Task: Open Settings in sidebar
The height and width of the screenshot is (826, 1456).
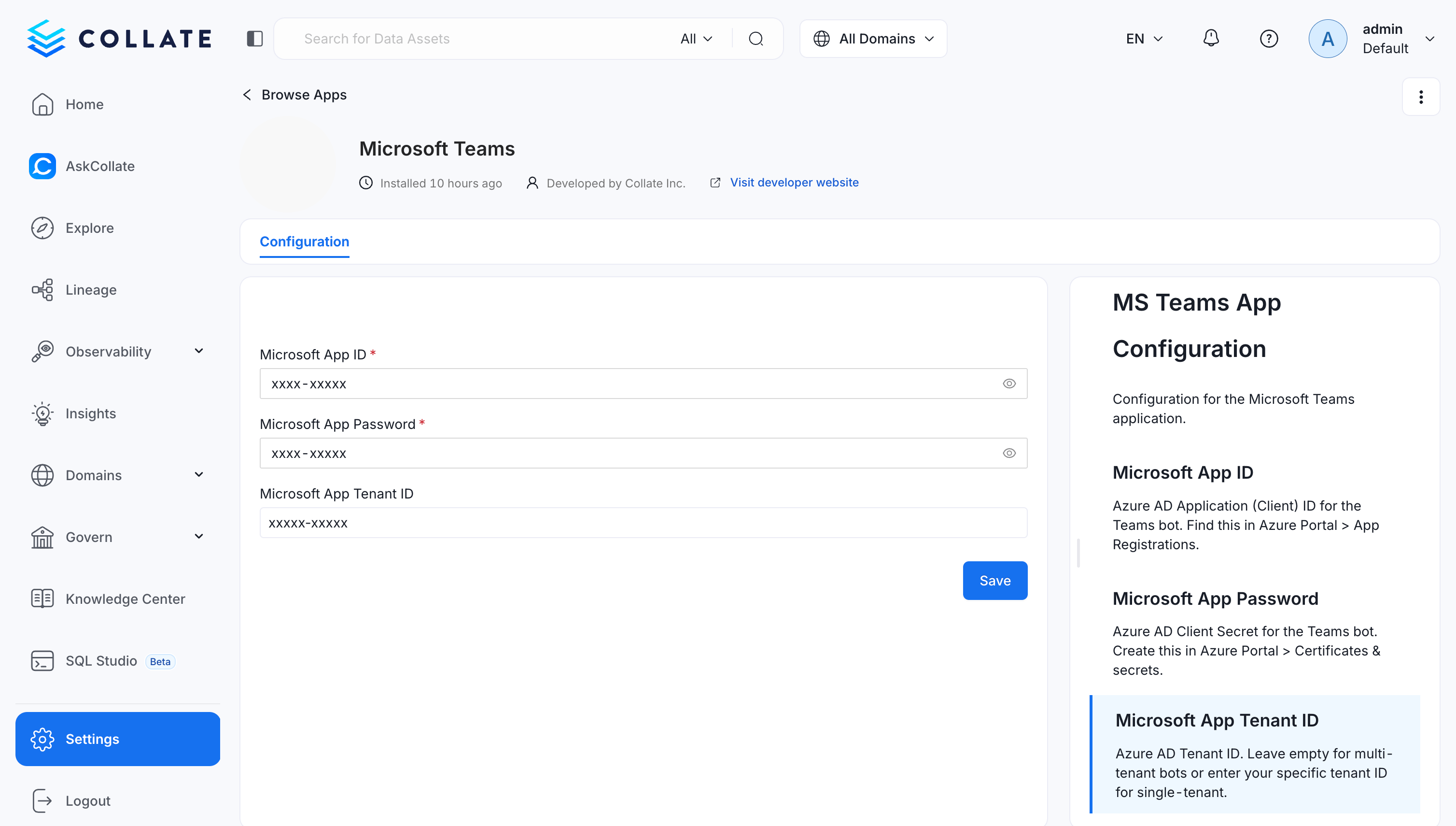Action: [117, 739]
